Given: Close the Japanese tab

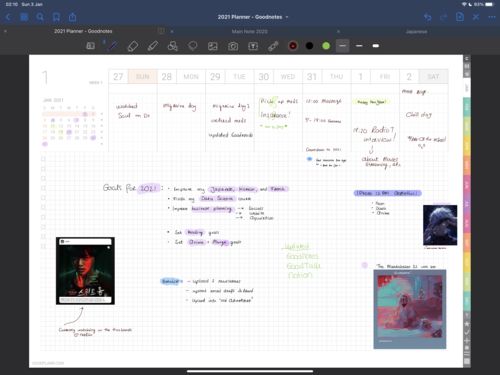Looking at the screenshot, I should [338, 31].
